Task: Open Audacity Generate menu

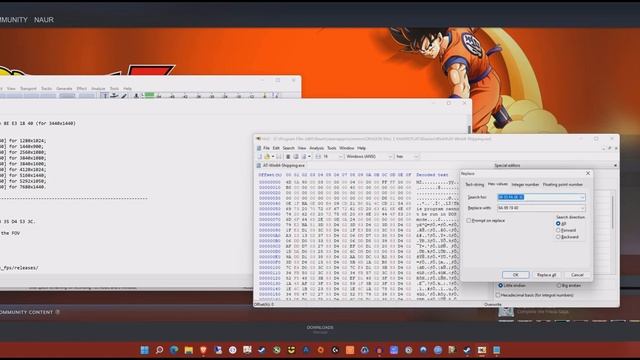Action: 64,89
